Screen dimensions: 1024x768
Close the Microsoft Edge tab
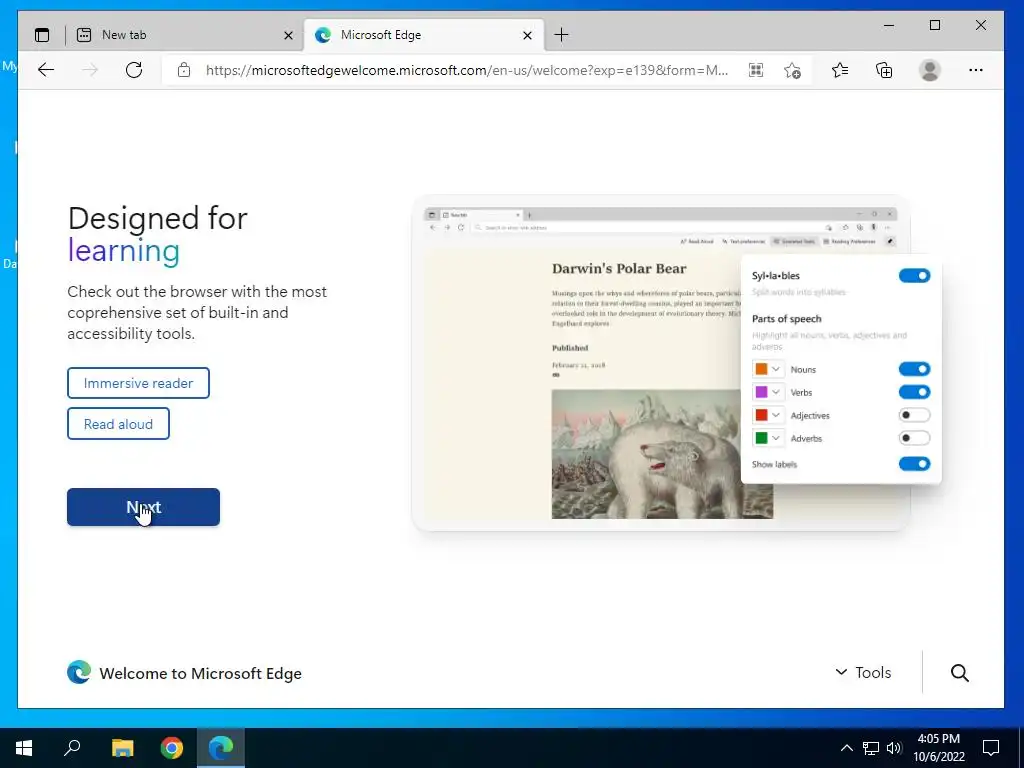[528, 35]
